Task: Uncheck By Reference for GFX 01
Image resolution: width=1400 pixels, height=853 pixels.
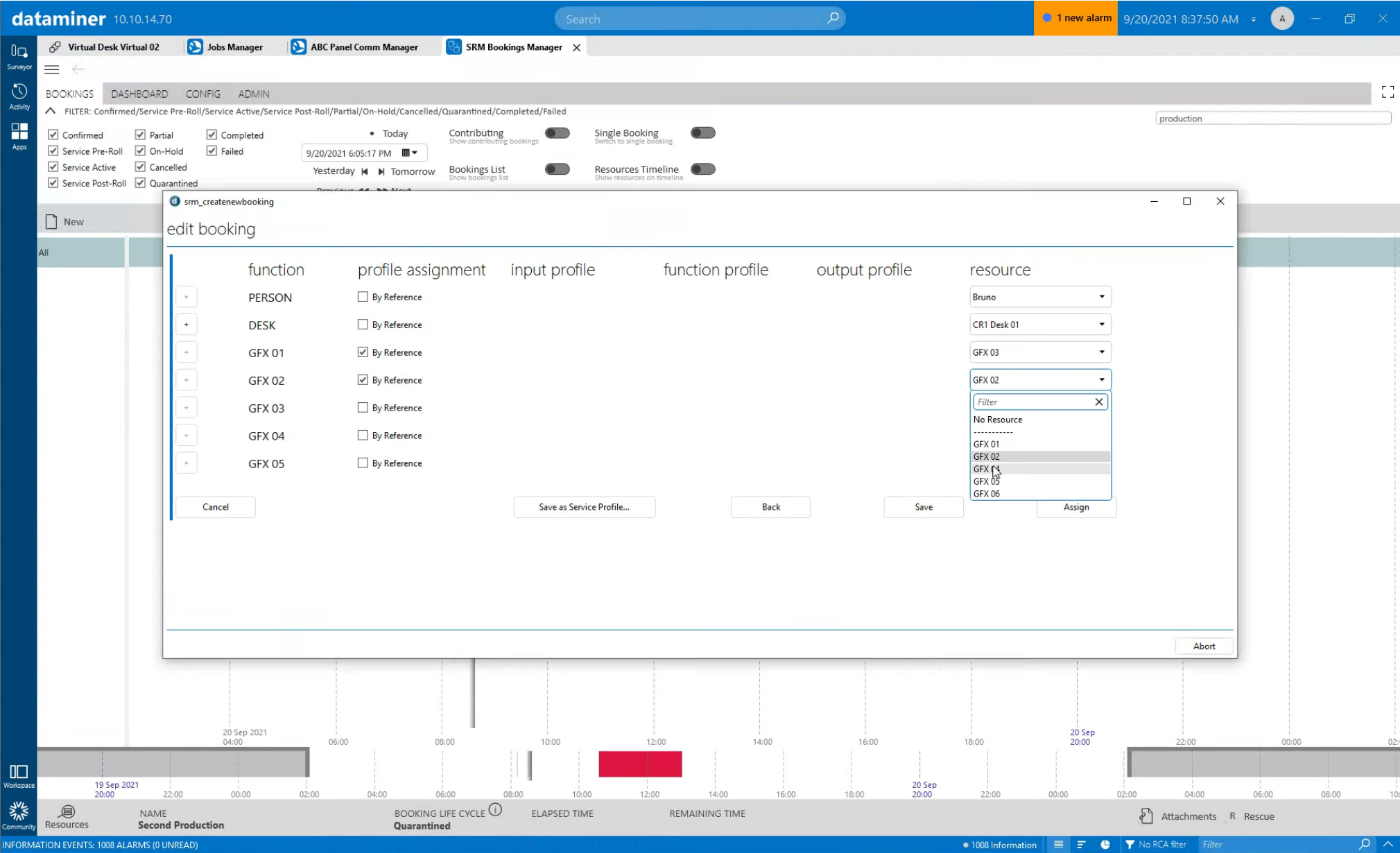Action: coord(363,352)
